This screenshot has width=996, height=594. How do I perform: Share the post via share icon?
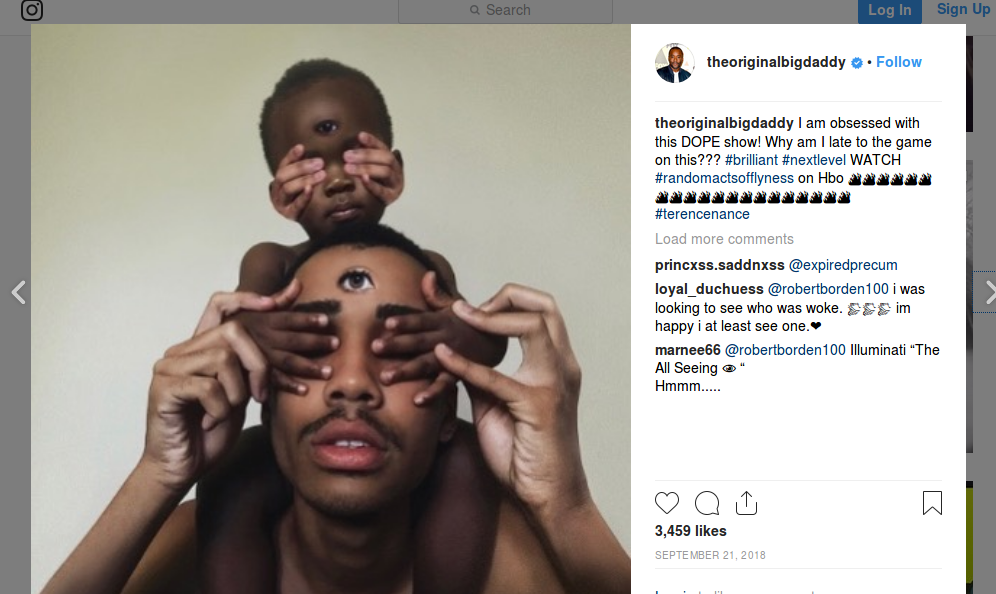(746, 503)
